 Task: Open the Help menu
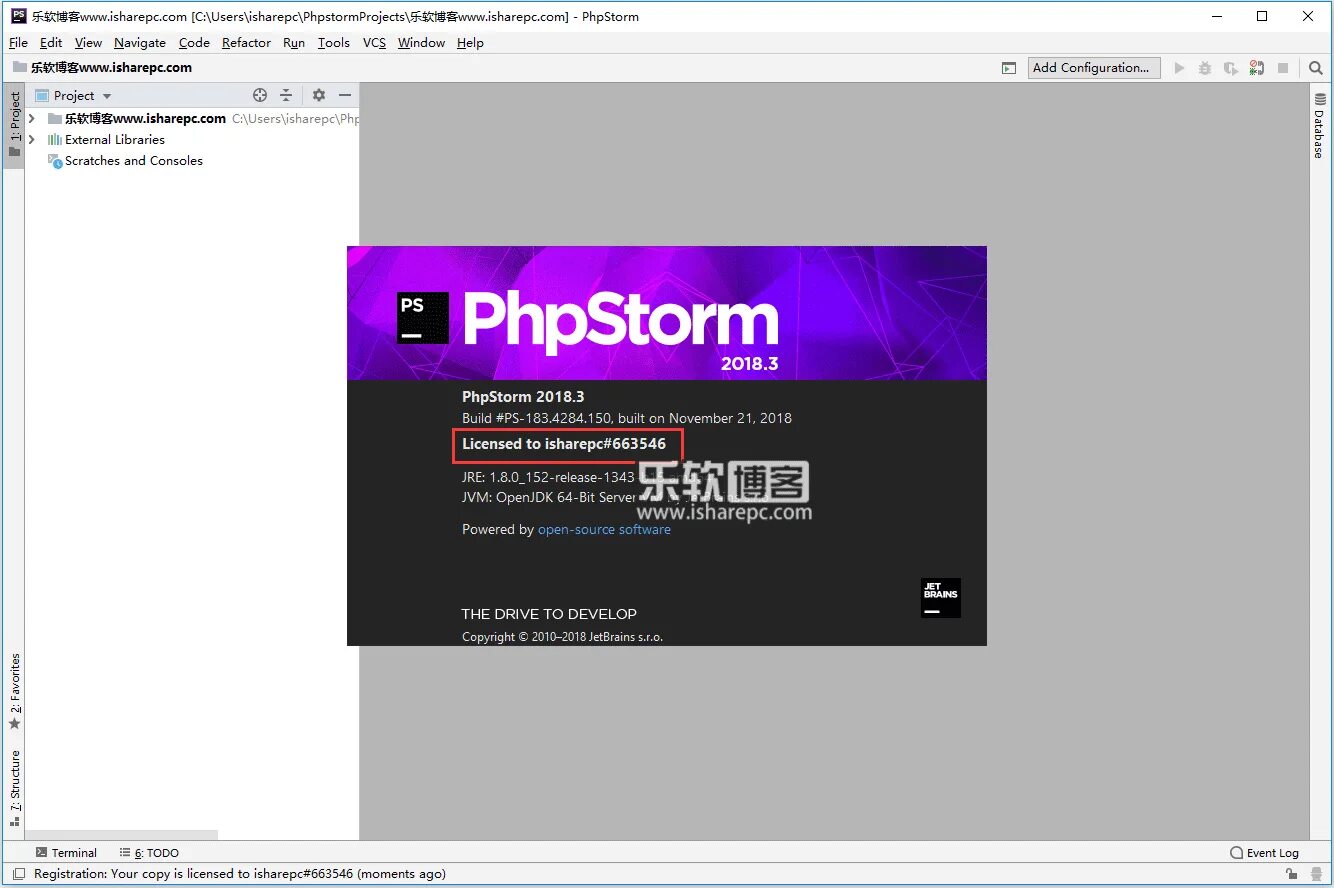[x=470, y=42]
